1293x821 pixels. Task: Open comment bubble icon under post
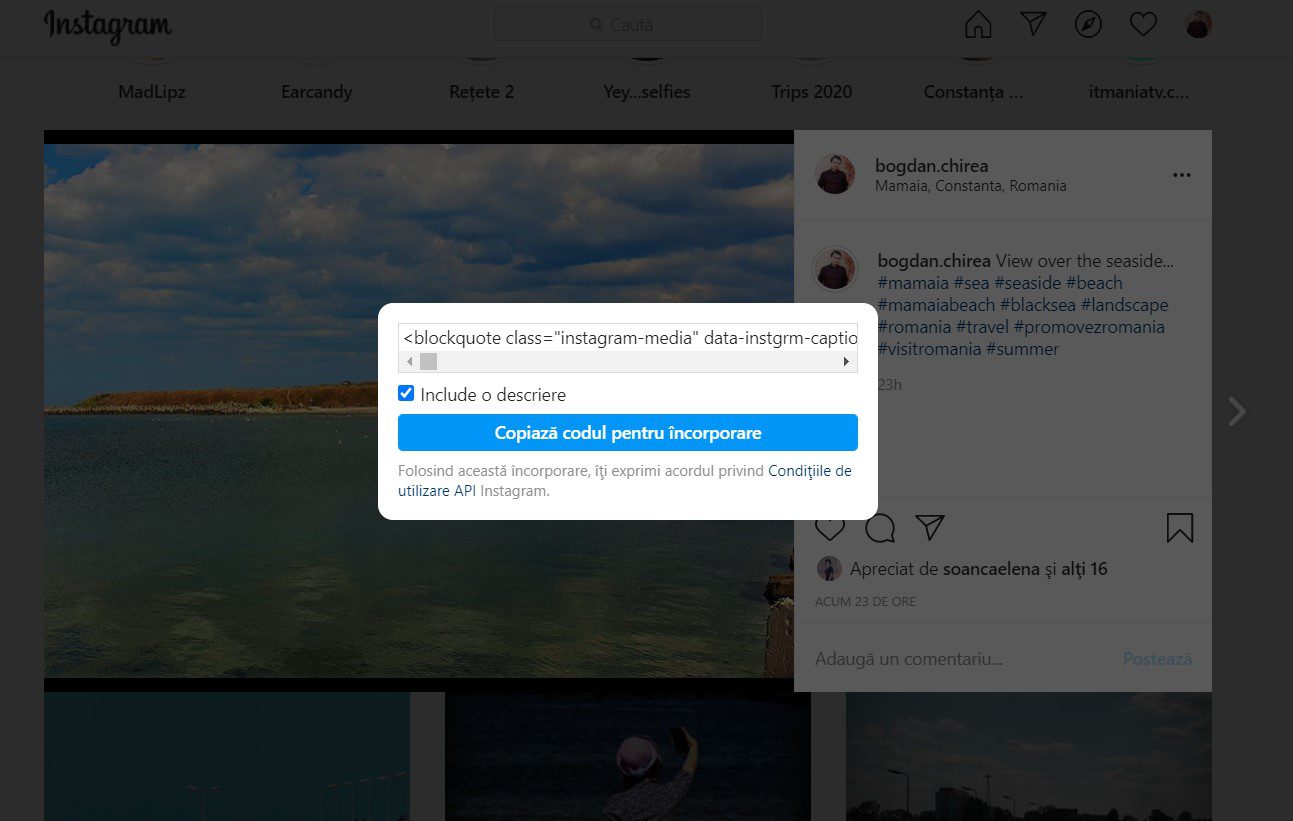click(880, 528)
